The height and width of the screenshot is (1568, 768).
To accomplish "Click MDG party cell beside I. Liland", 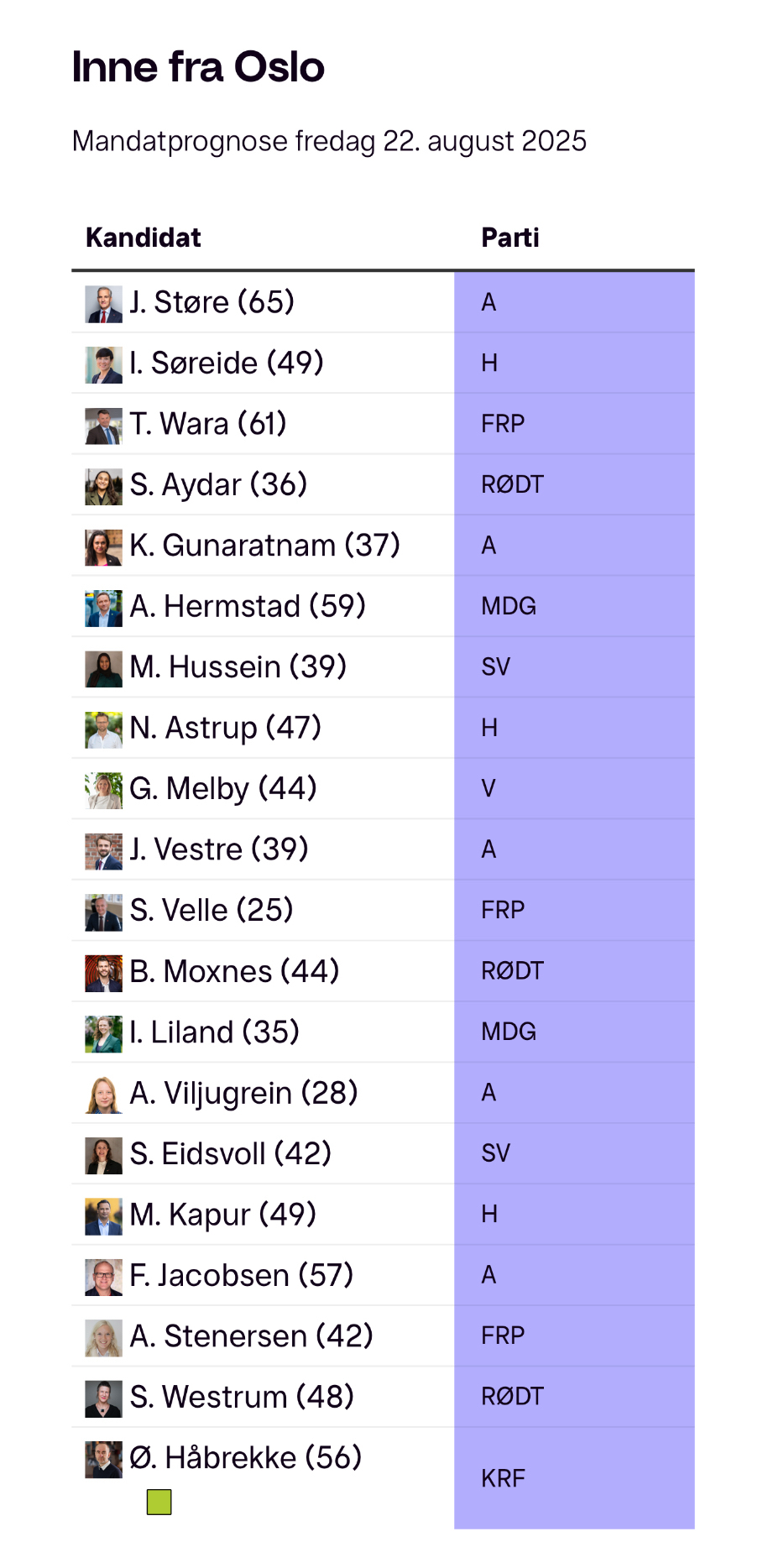I will [x=574, y=1032].
